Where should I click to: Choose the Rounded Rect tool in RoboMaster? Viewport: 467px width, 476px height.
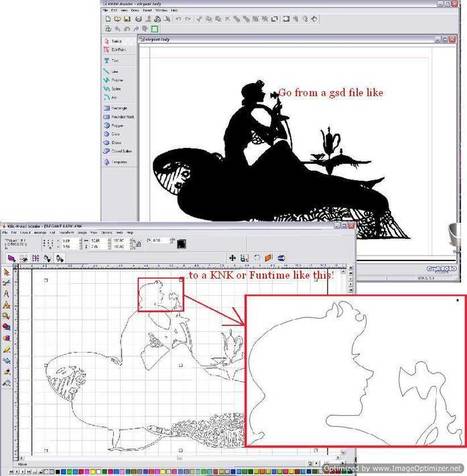click(119, 117)
